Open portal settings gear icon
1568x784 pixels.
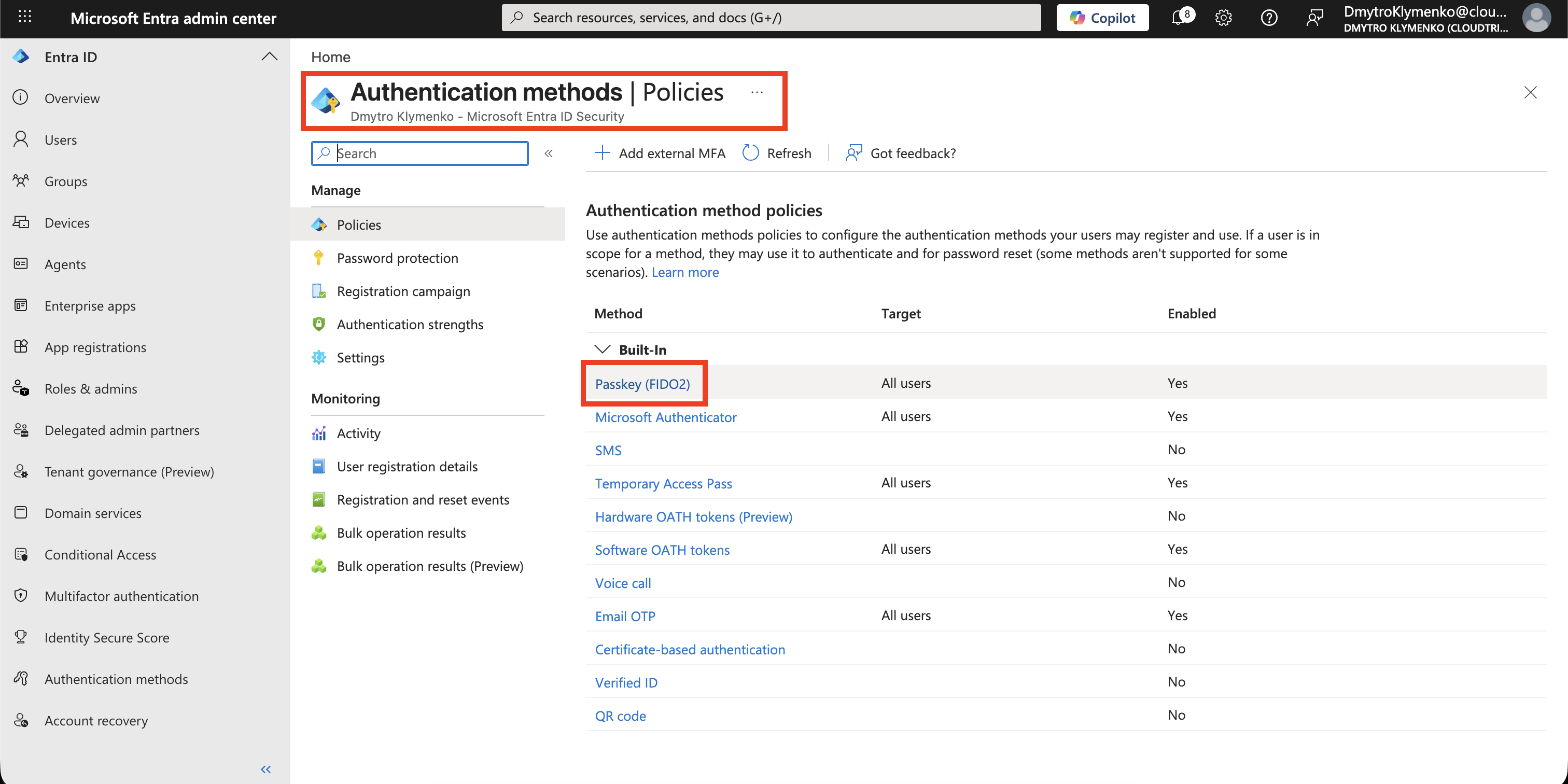pos(1224,18)
